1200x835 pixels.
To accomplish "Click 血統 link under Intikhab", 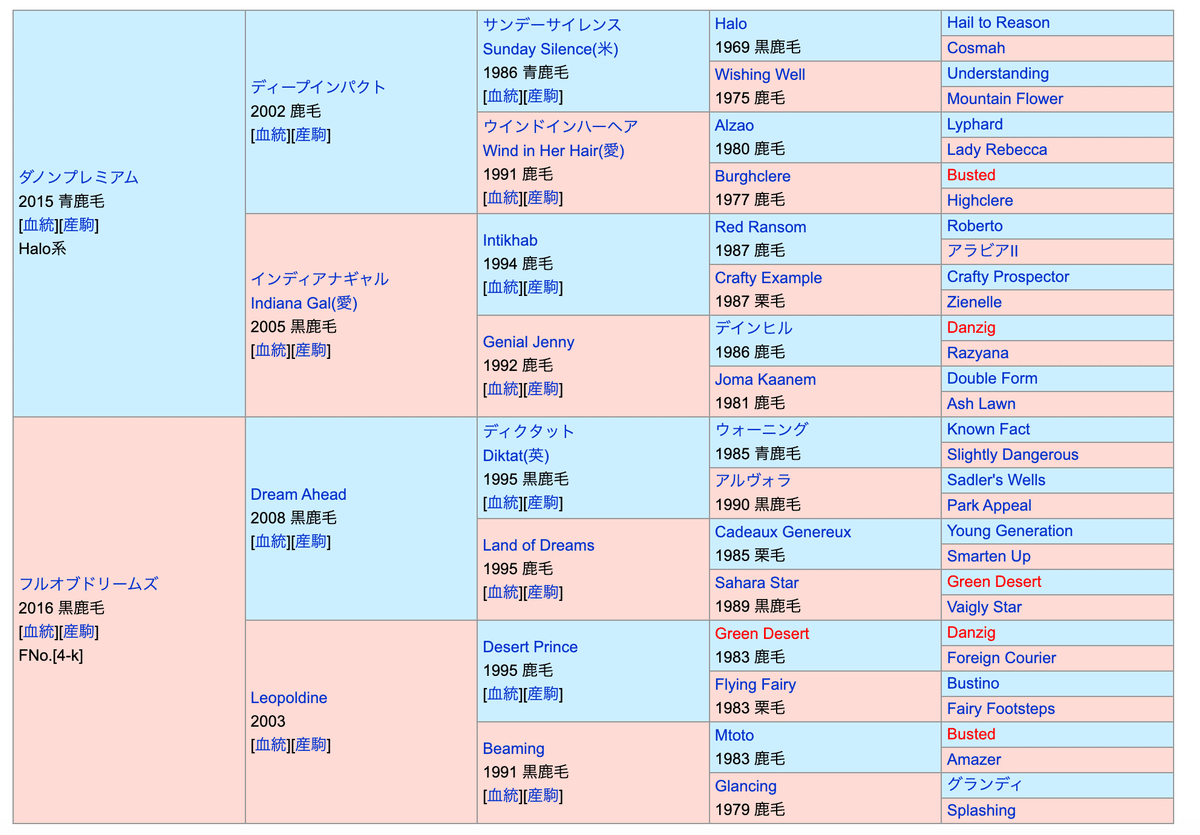I will [503, 288].
